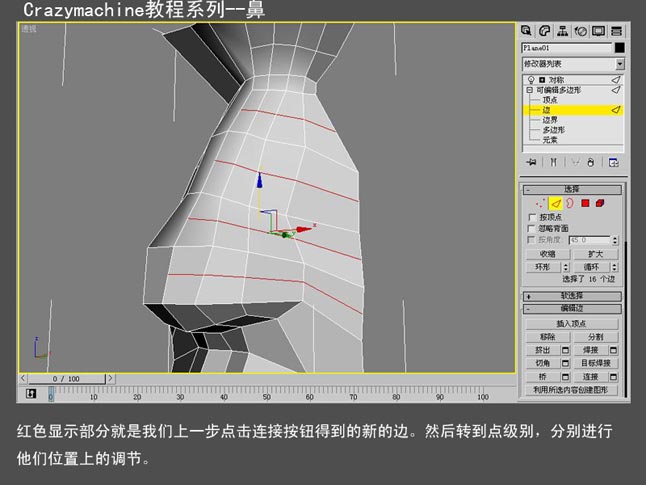
Task: Click the 移除 button
Action: coord(548,337)
